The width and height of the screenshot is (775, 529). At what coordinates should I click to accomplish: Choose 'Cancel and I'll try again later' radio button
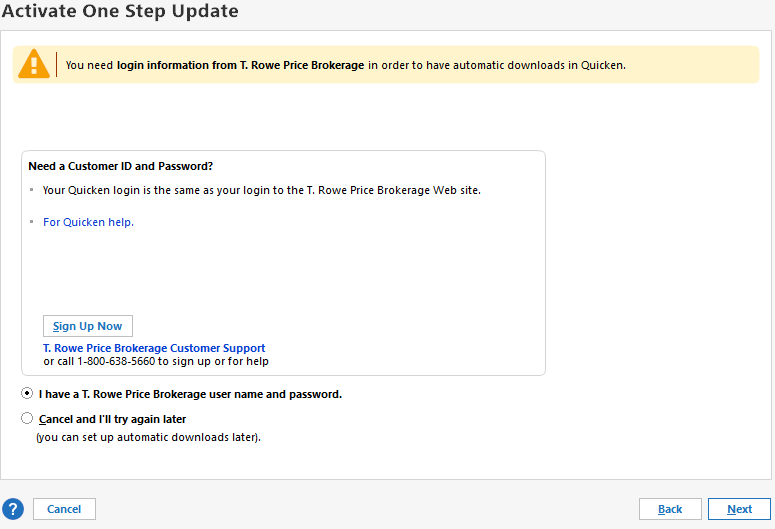27,418
